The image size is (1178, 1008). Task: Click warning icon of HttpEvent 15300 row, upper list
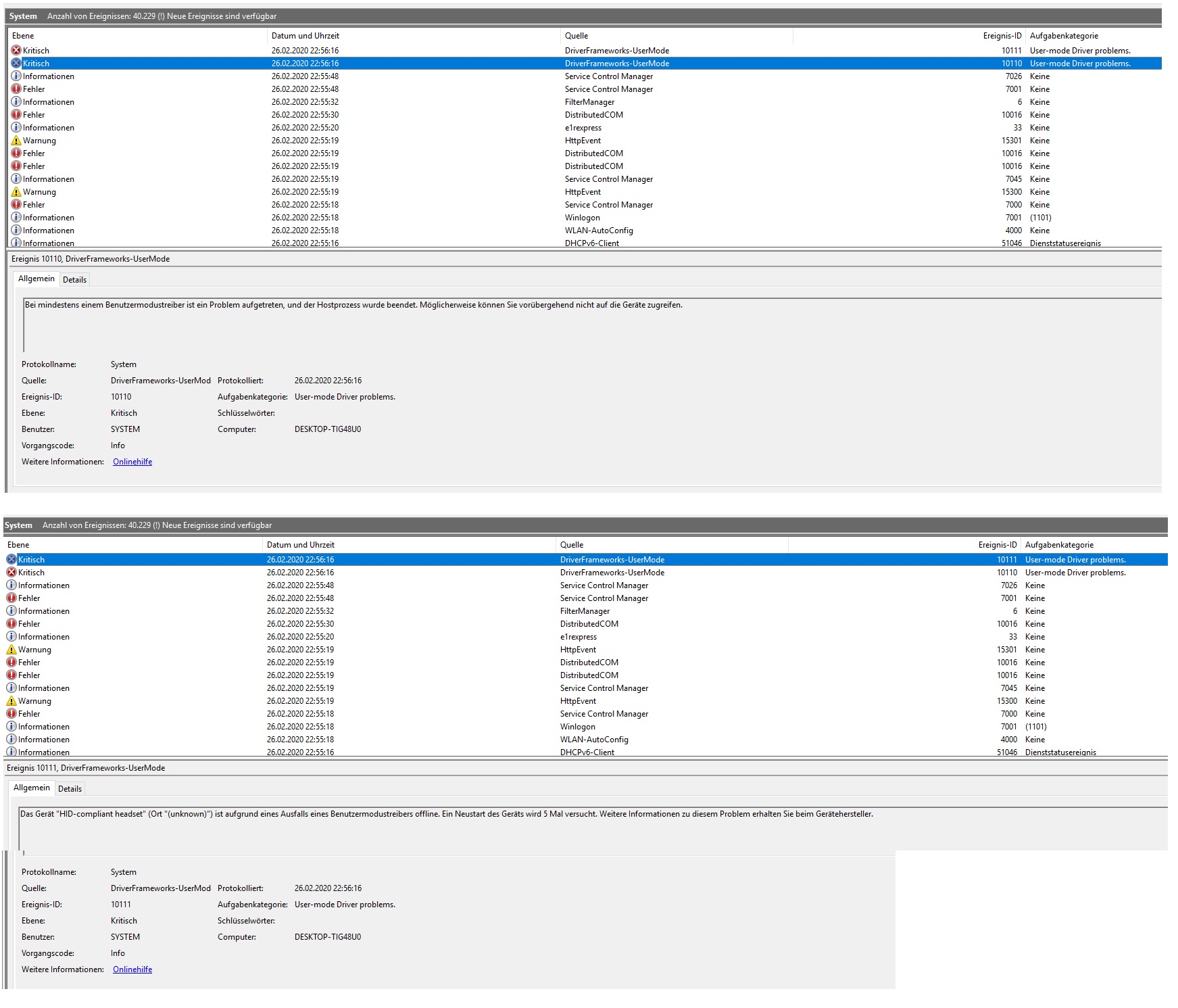[x=16, y=192]
